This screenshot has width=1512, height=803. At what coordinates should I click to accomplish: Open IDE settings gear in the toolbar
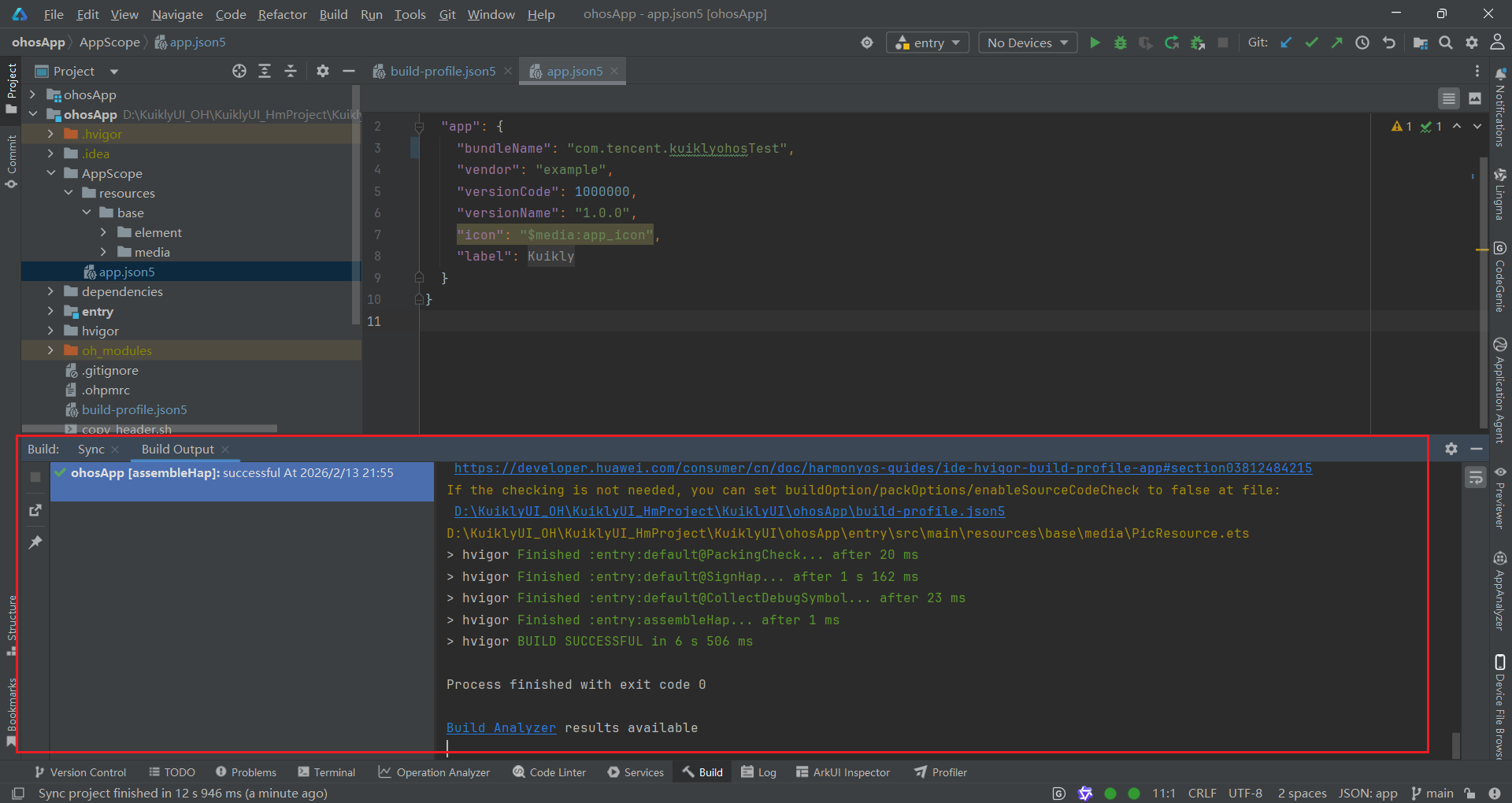[1472, 43]
